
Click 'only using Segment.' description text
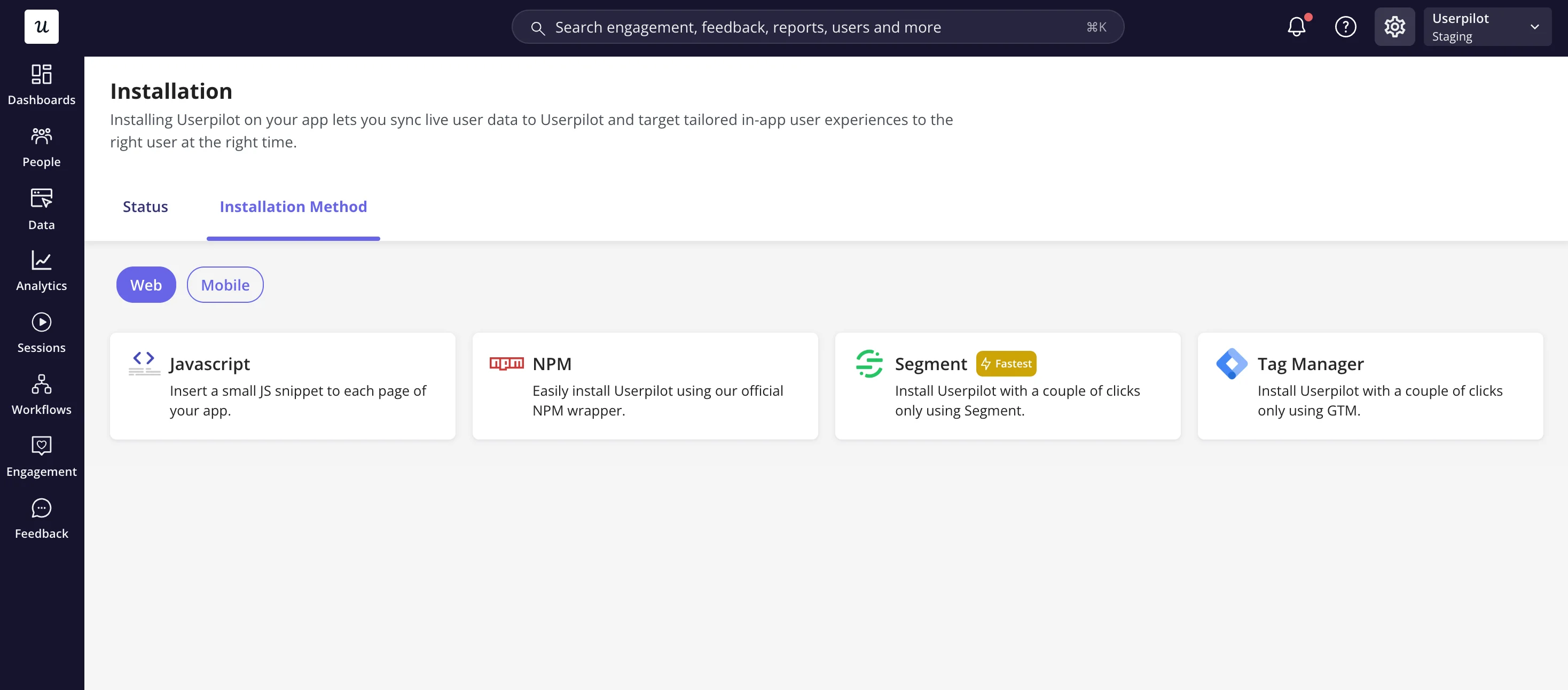[x=960, y=411]
